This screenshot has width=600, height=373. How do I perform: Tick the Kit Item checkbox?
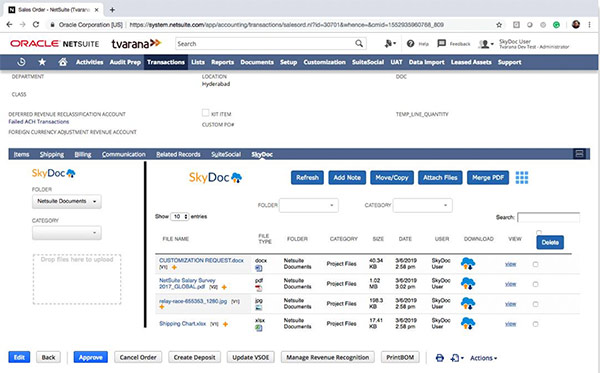pyautogui.click(x=205, y=113)
